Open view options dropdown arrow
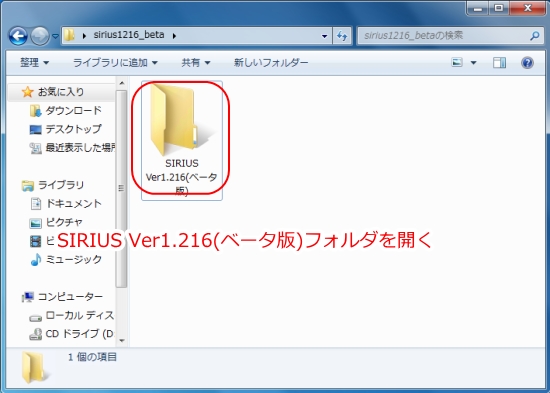This screenshot has height=393, width=550. (x=474, y=63)
